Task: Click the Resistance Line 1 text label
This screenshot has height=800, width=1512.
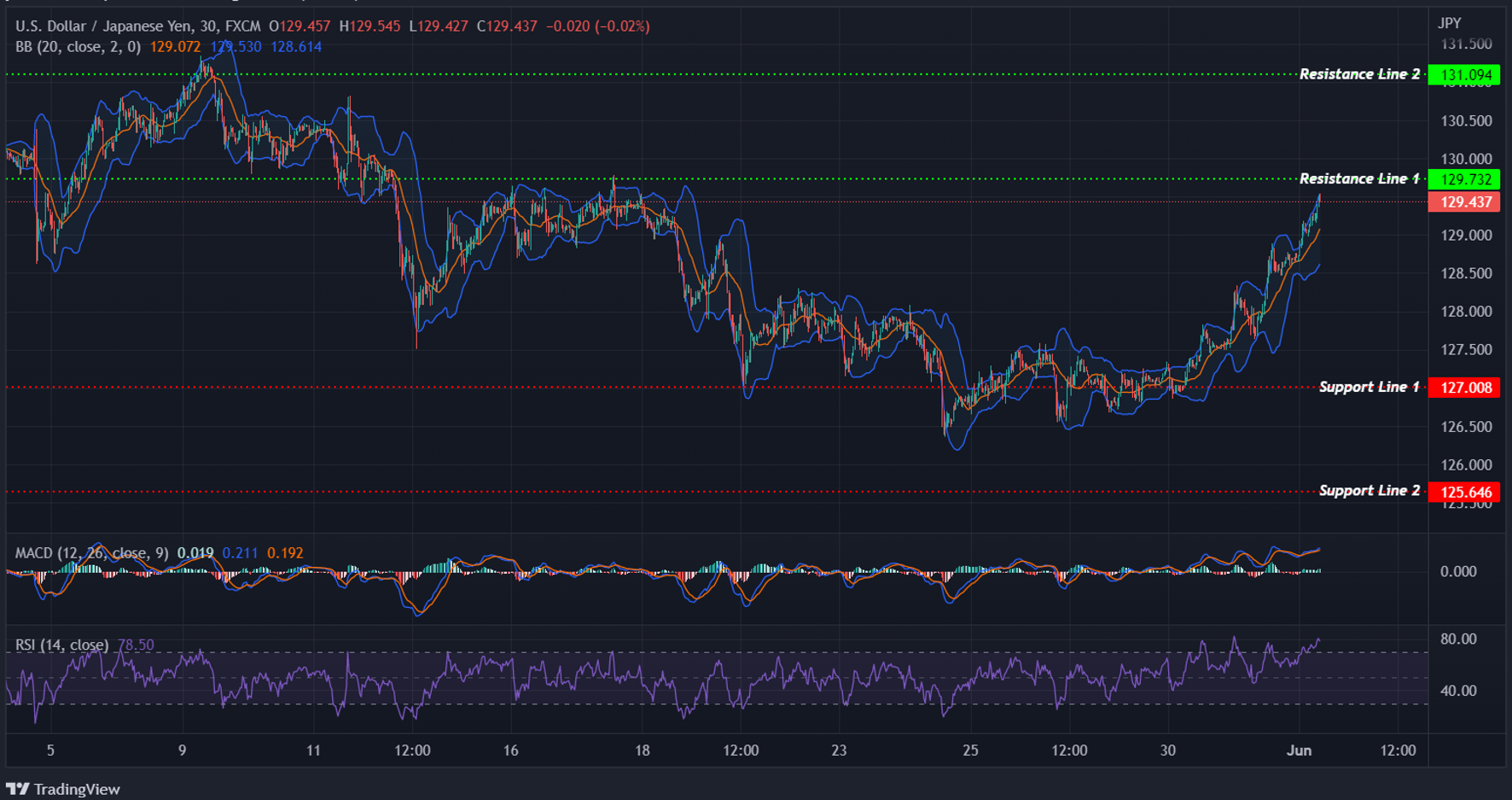Action: [x=1358, y=178]
